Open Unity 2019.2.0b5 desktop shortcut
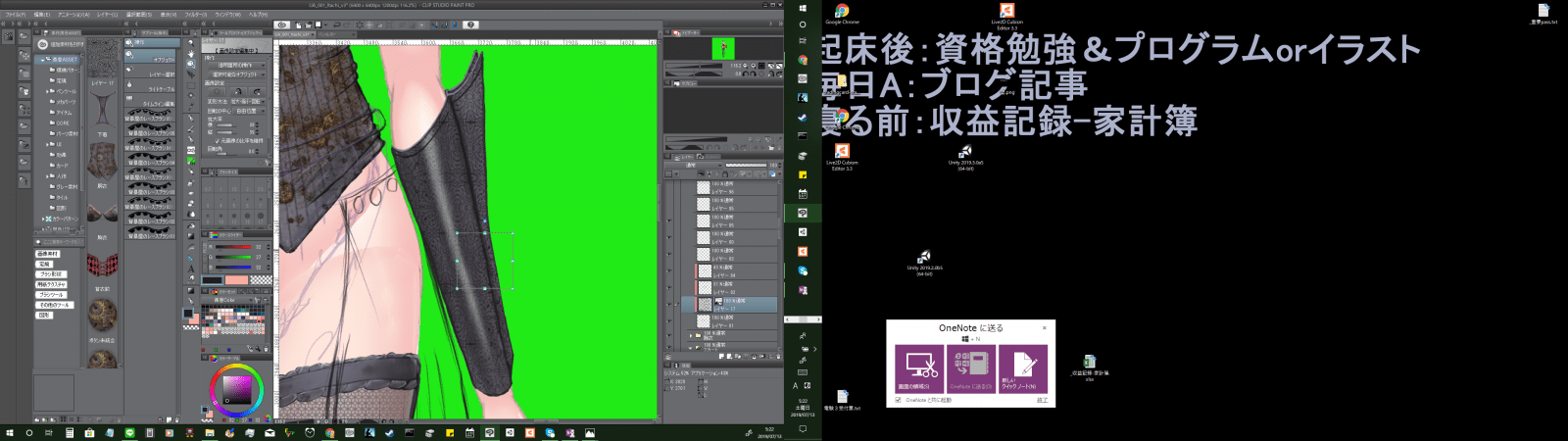 pyautogui.click(x=924, y=263)
